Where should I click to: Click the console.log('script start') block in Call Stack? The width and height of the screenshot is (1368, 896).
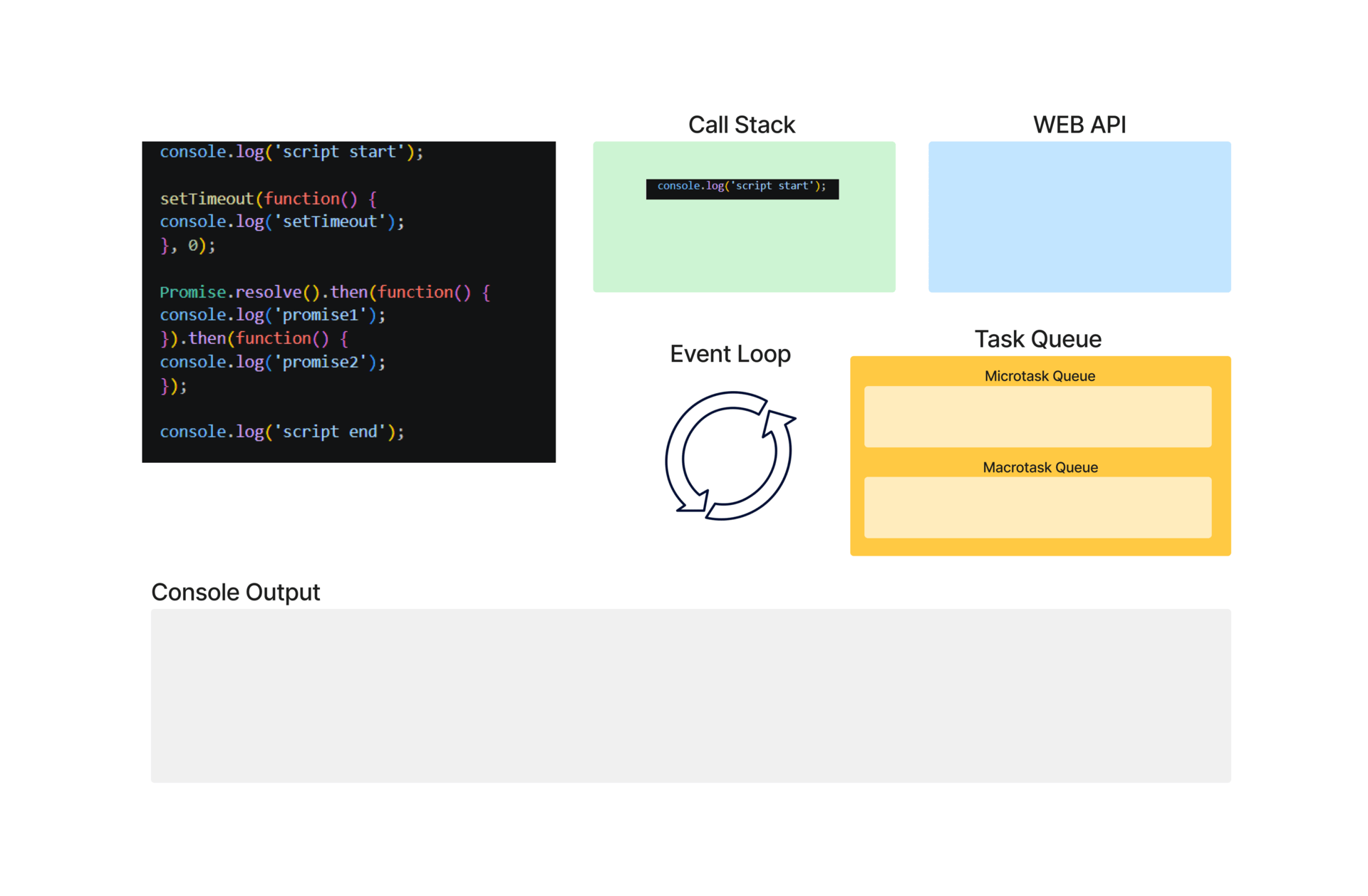[742, 189]
